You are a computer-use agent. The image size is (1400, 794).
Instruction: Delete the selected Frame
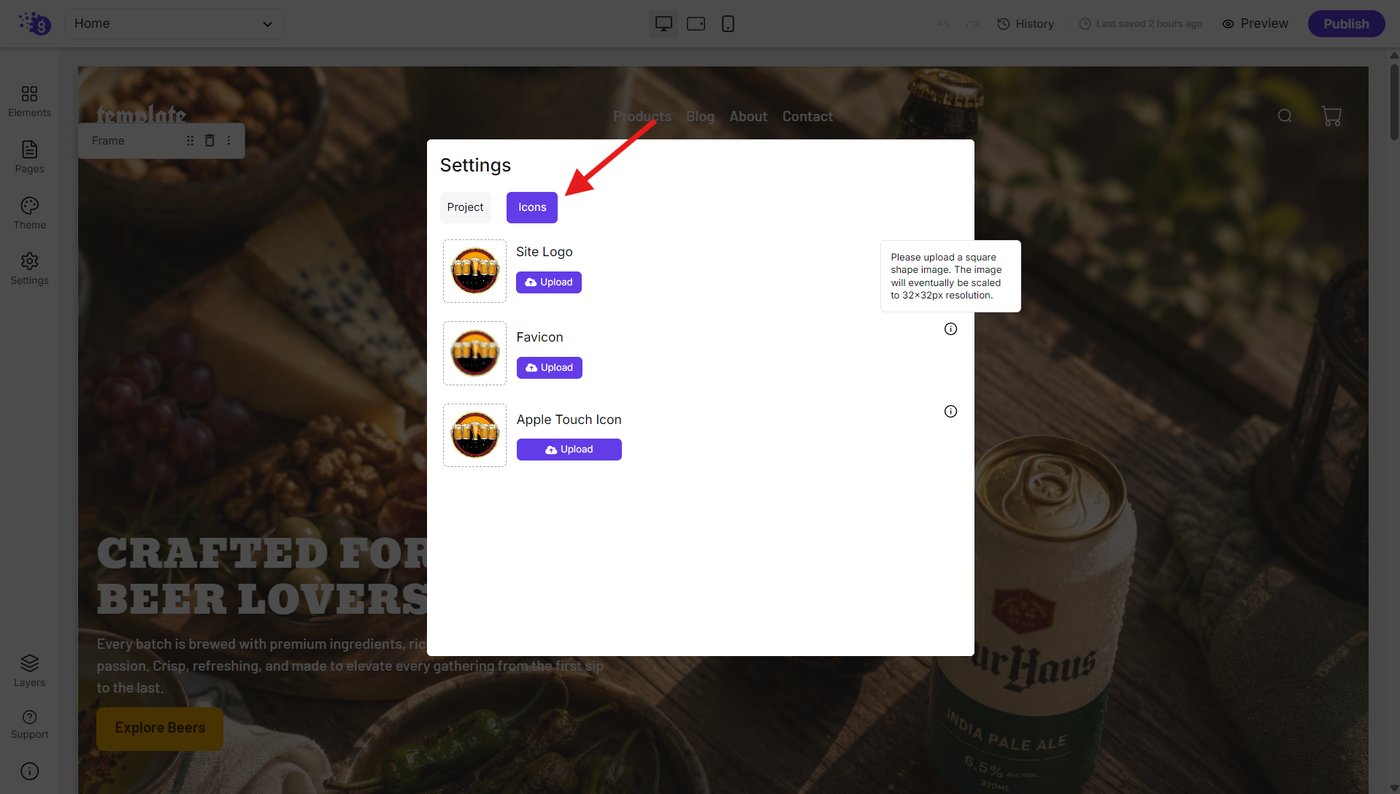(x=210, y=141)
